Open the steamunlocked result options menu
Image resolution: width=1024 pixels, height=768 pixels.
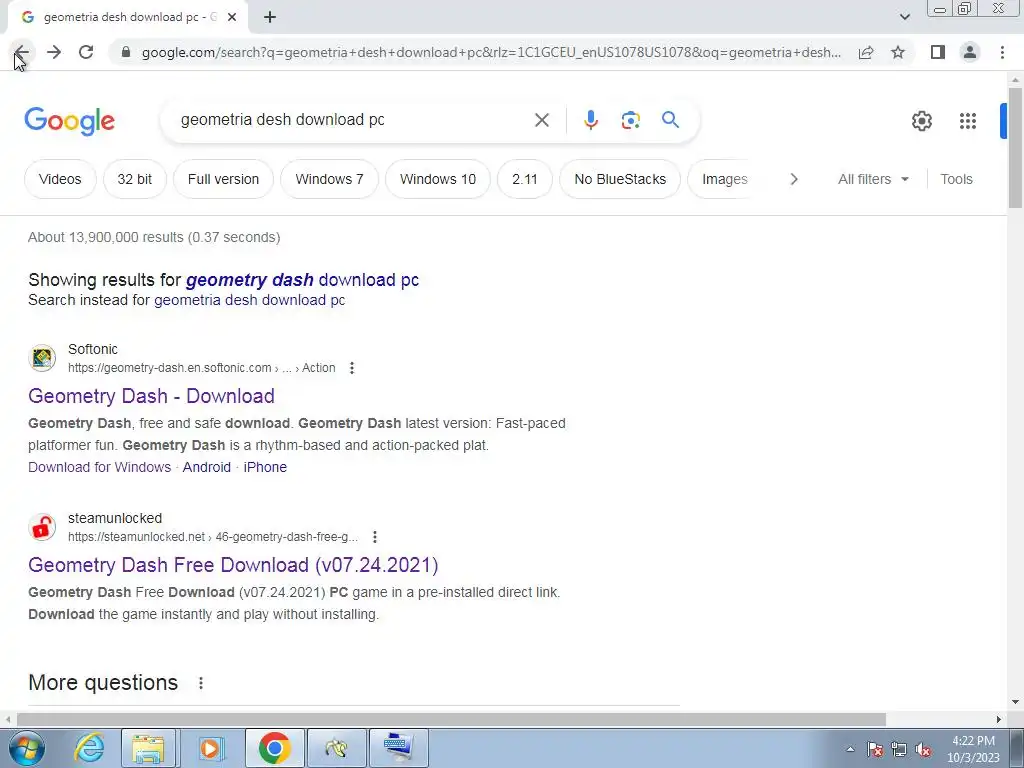pos(374,537)
